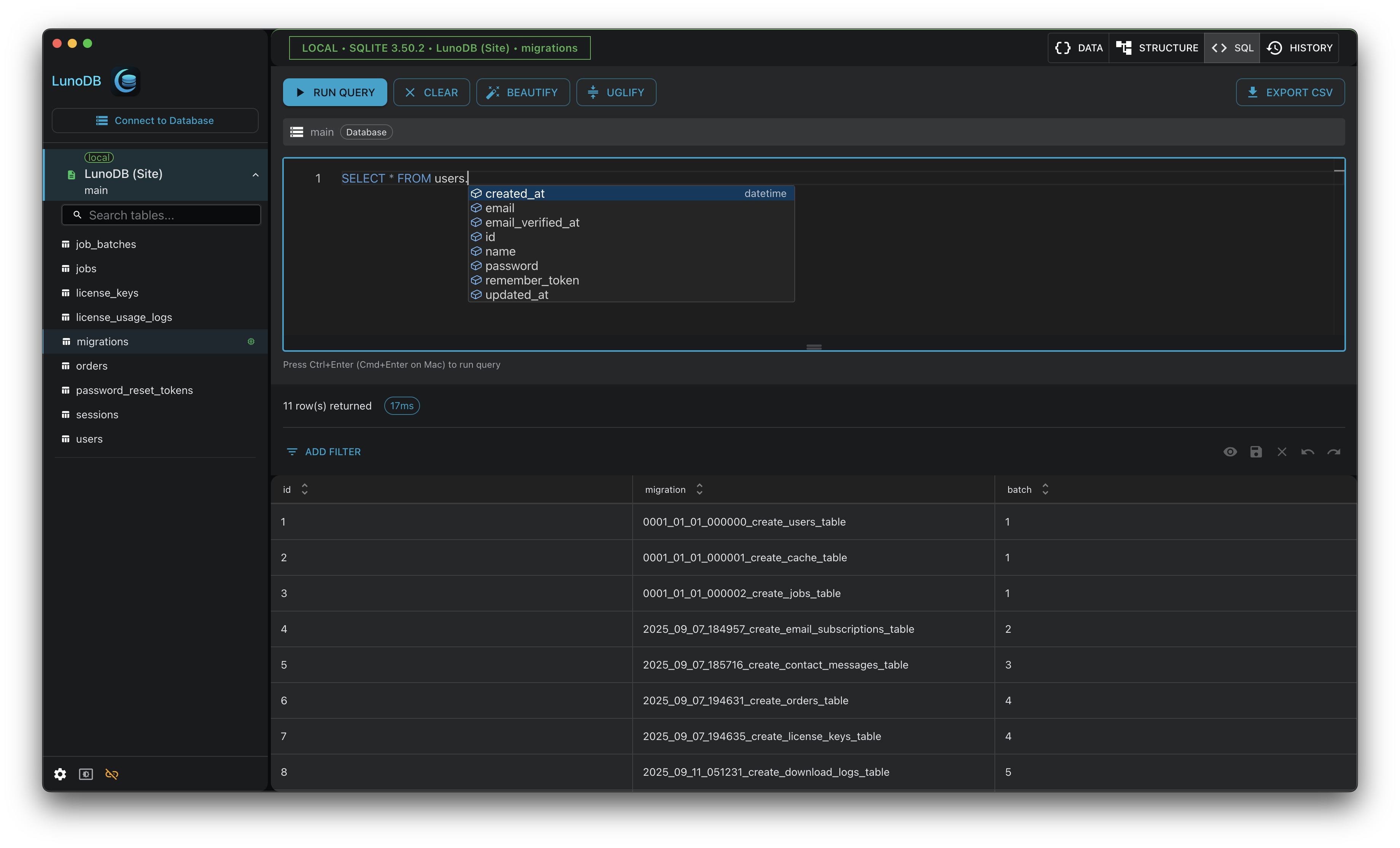Click the green indicator on migrations row
This screenshot has height=848, width=1400.
[x=251, y=341]
